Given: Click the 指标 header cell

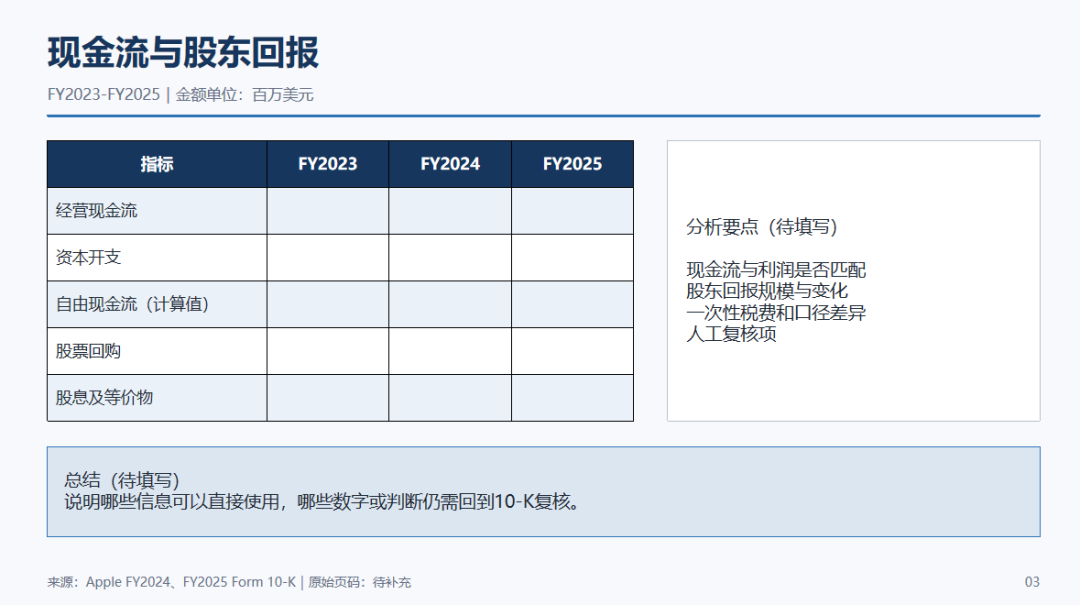Looking at the screenshot, I should click(157, 164).
